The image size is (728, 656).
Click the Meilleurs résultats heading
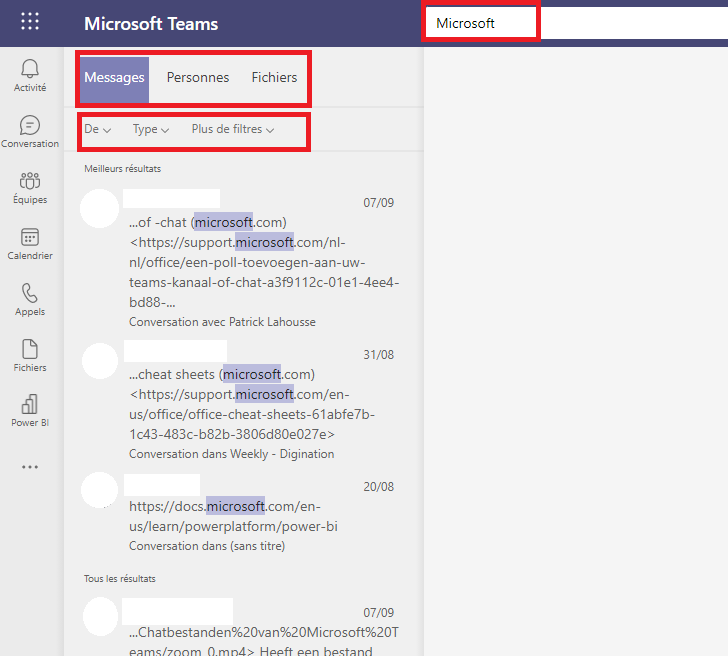point(123,169)
